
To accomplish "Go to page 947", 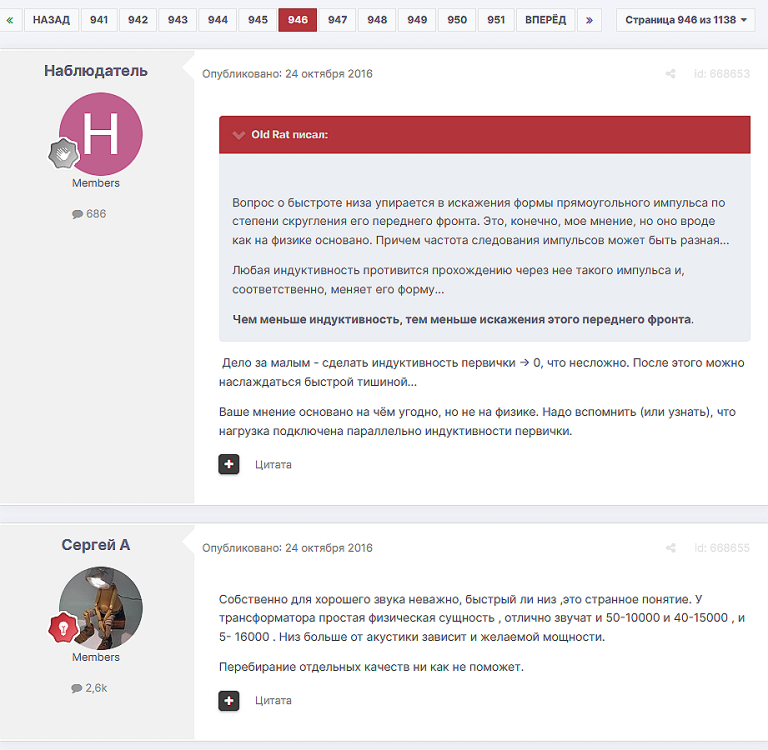I will coord(337,20).
